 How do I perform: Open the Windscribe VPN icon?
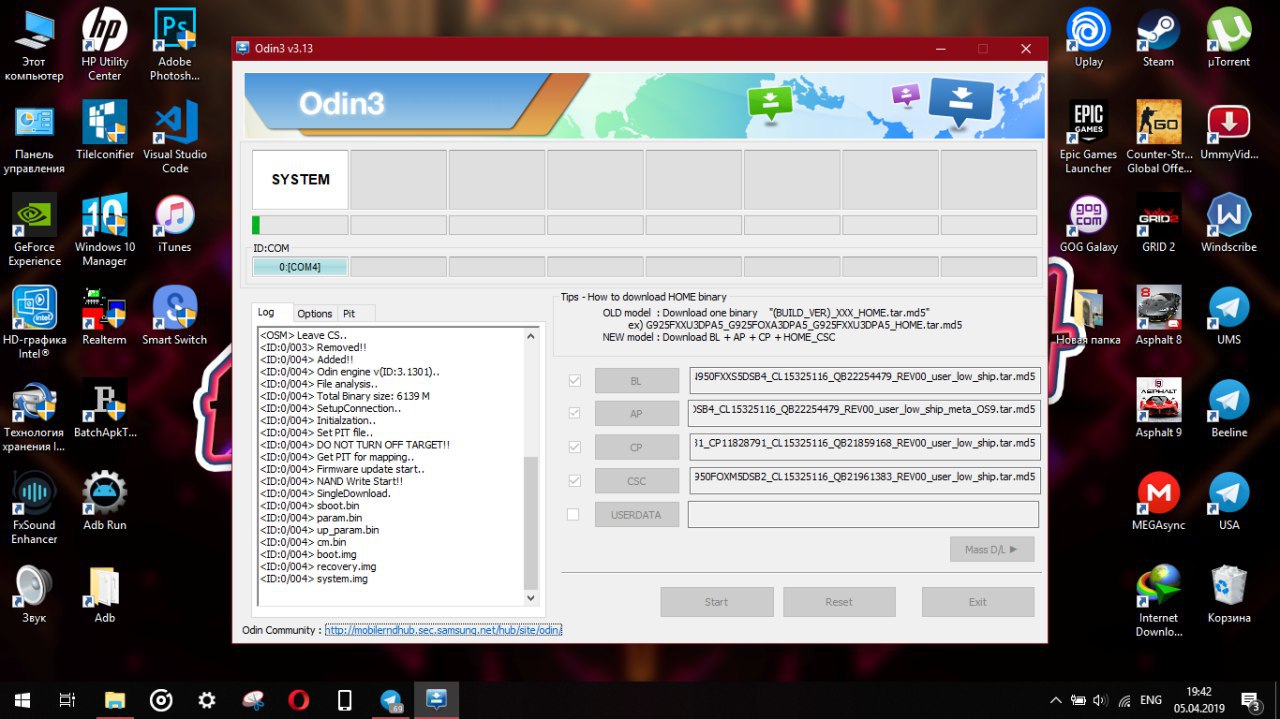(x=1228, y=223)
